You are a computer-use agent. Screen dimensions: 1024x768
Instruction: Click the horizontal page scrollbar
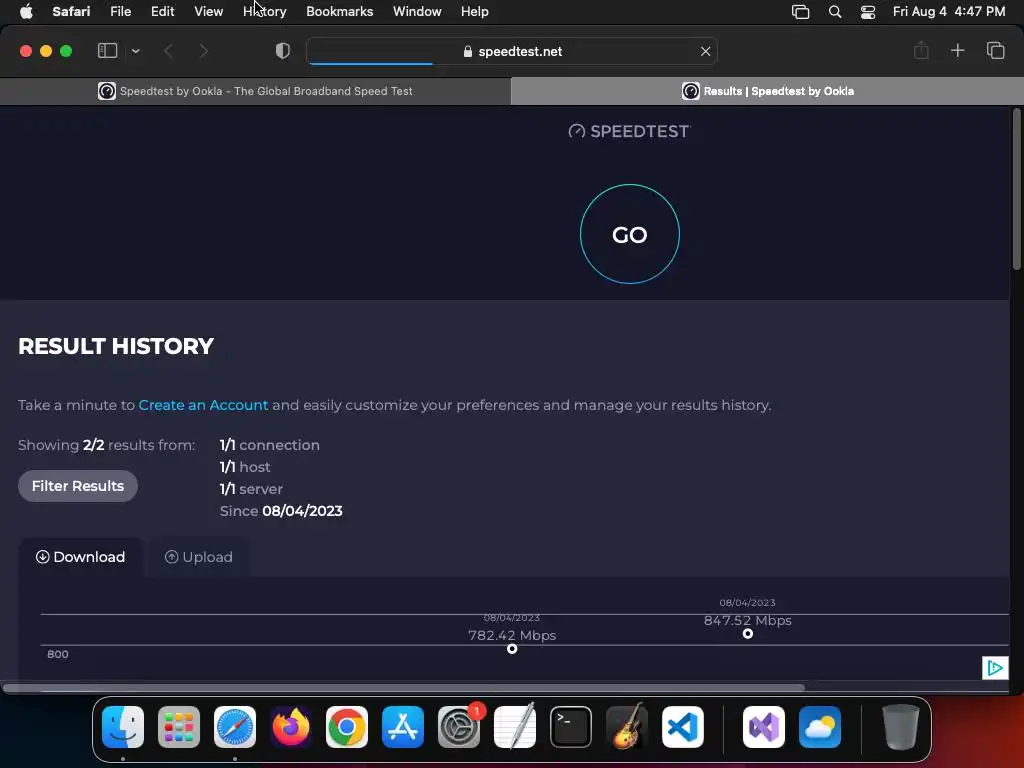coord(404,688)
